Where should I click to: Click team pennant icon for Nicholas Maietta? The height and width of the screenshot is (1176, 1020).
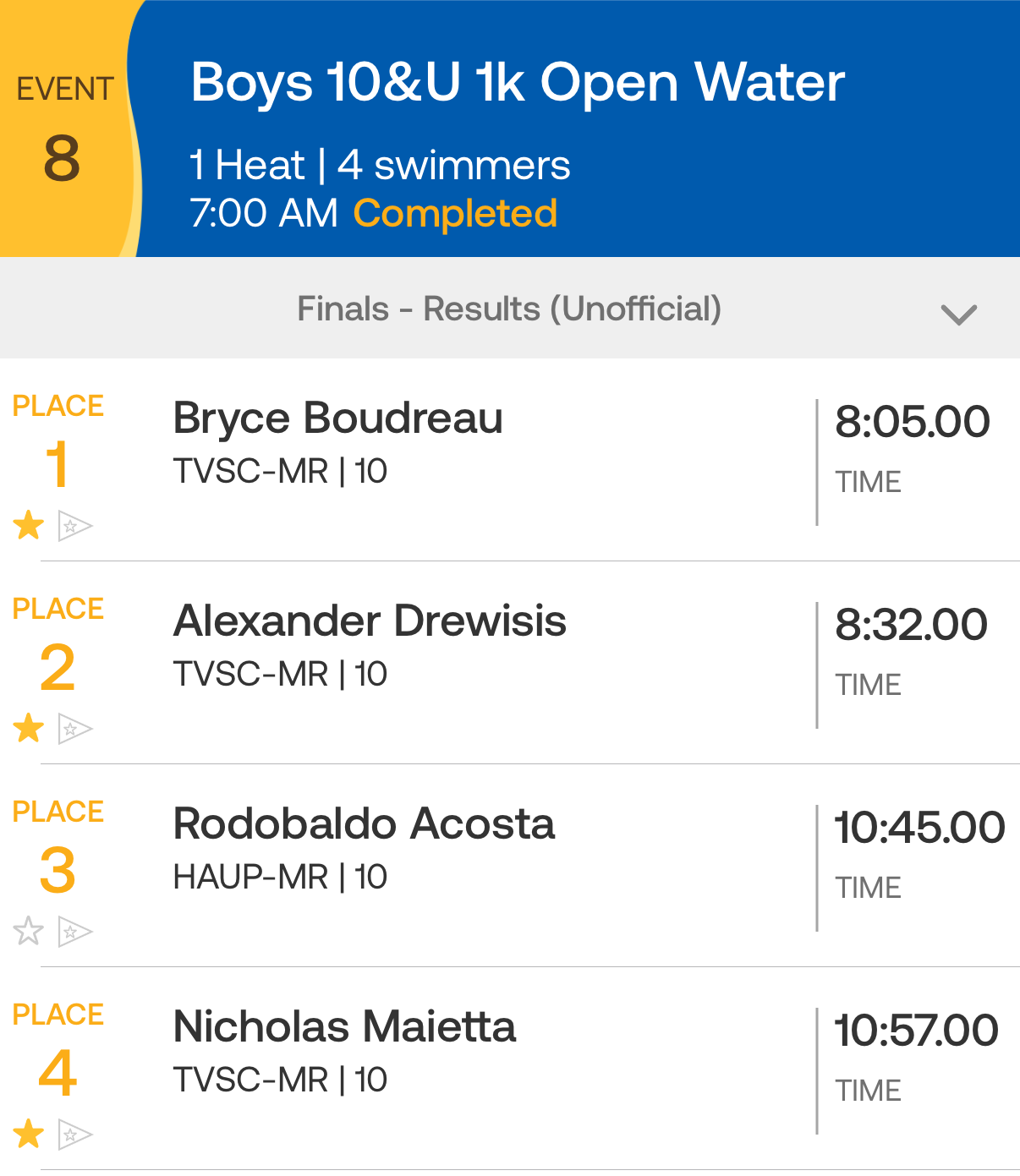[74, 1135]
